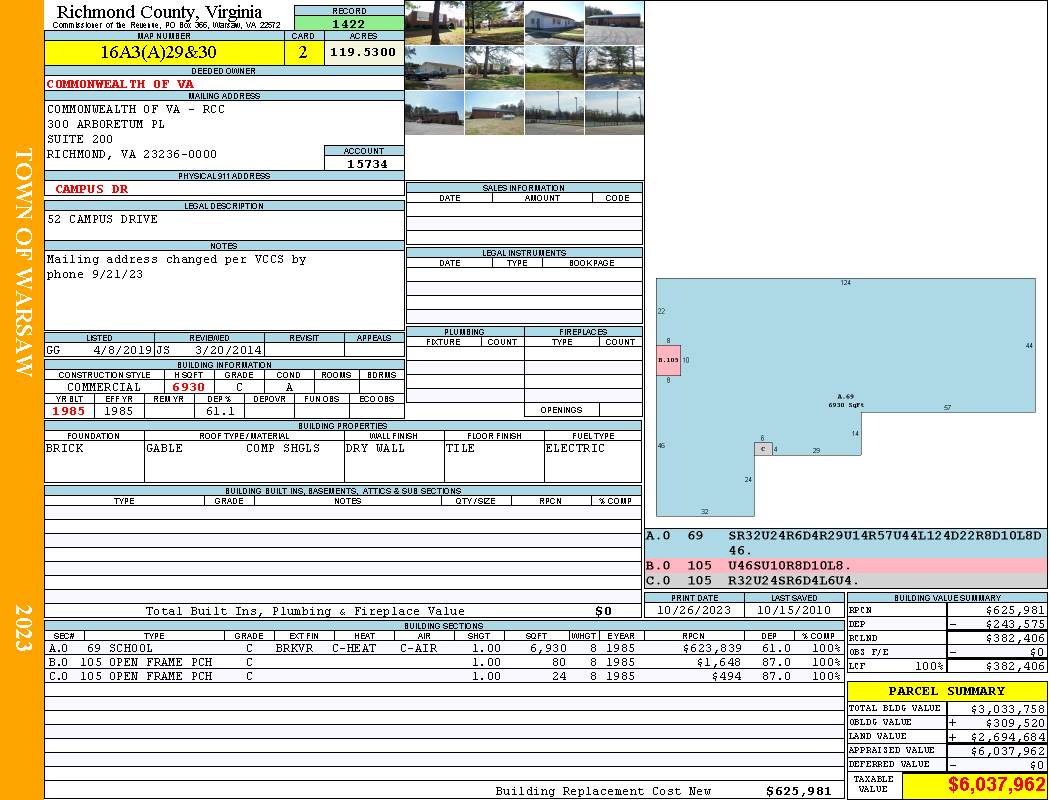The height and width of the screenshot is (800, 1050).
Task: Click the pink B.0 sketch vector row
Action: (845, 566)
